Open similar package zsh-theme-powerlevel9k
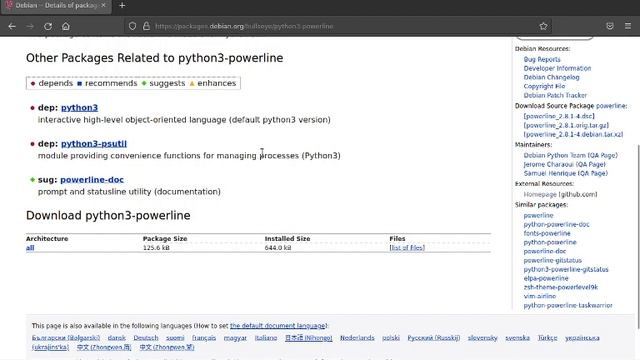 (560, 287)
